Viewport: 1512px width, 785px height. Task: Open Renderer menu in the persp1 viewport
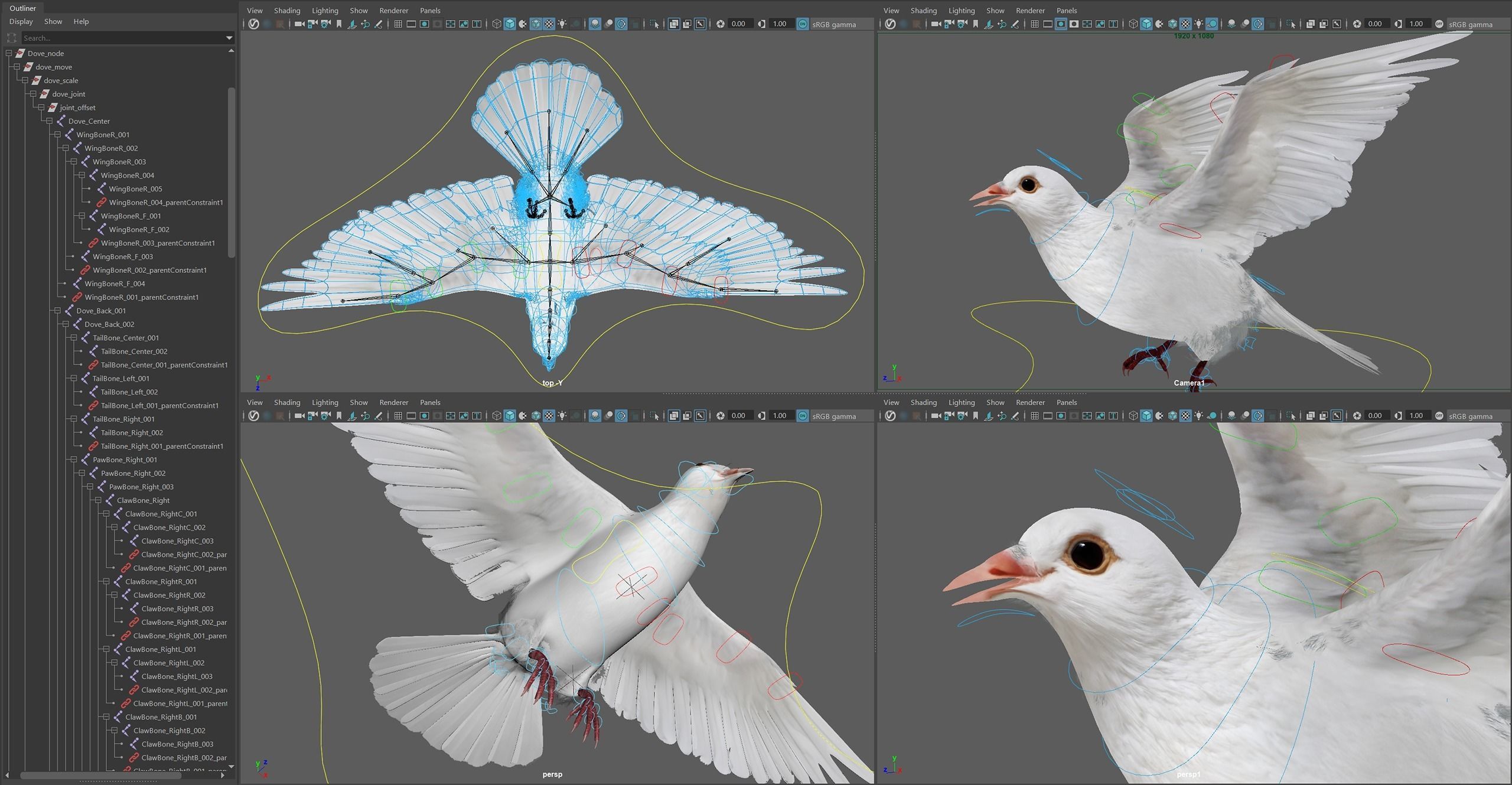tap(1030, 402)
